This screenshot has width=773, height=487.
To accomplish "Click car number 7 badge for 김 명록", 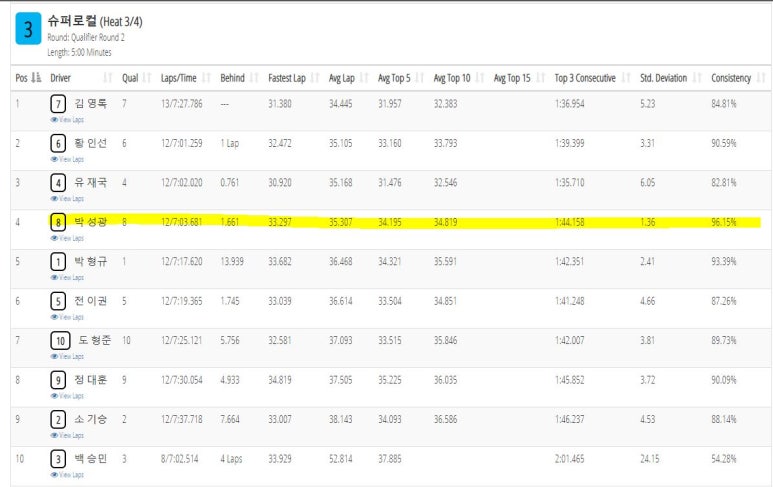I will click(58, 104).
